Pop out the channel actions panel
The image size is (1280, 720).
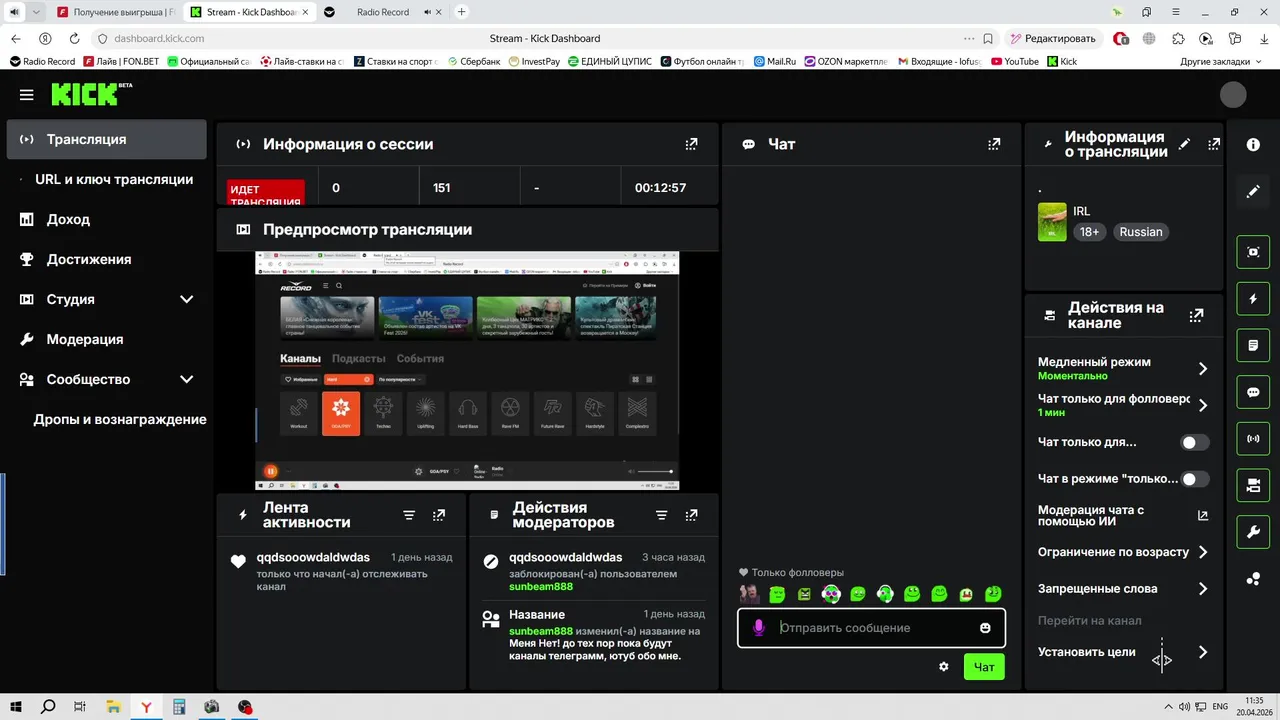coord(1196,315)
